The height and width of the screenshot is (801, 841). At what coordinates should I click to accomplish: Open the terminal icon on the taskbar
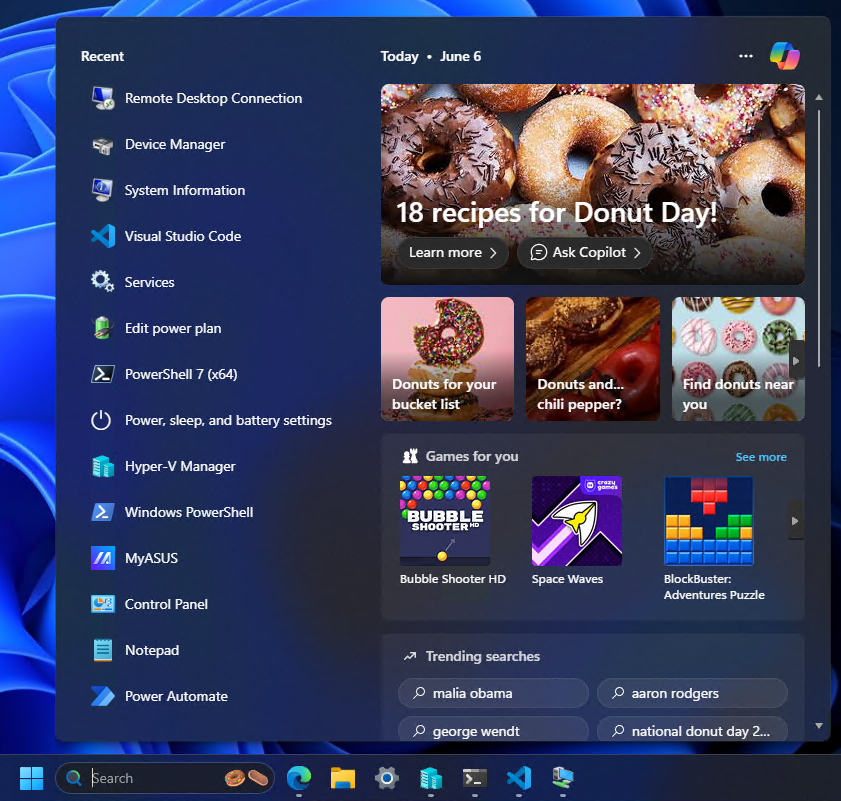tap(475, 778)
